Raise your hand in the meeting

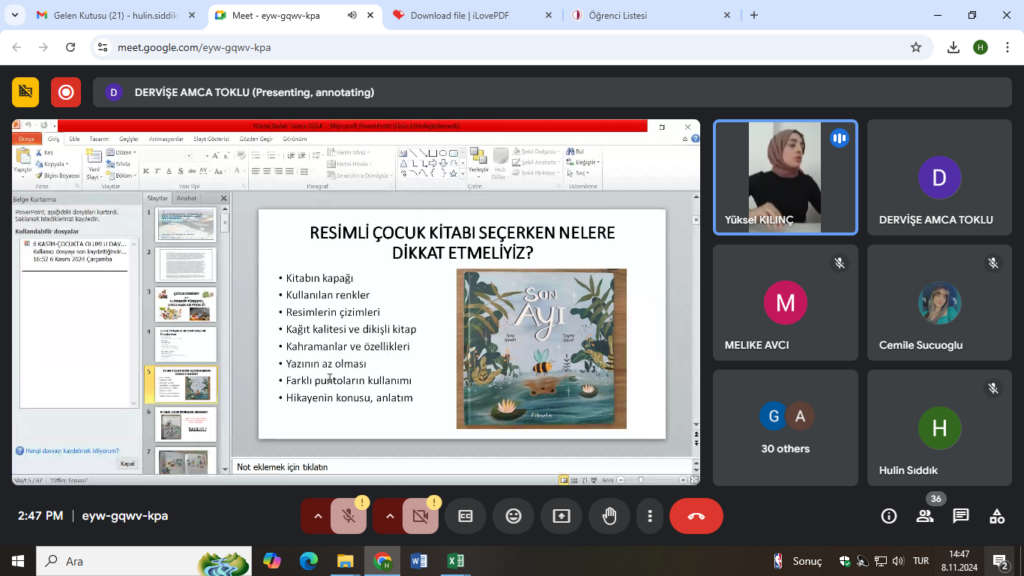609,516
